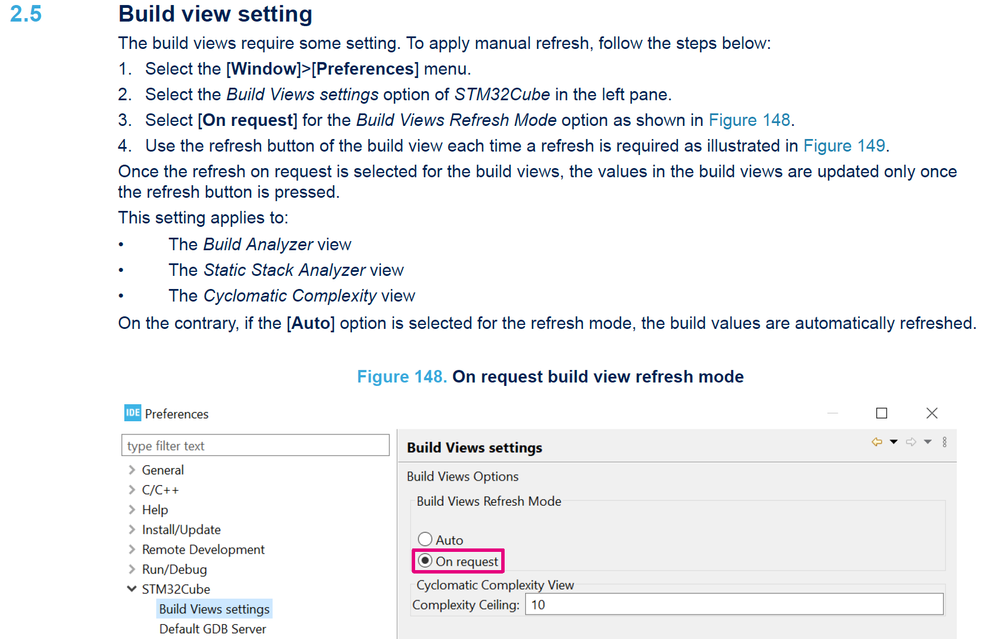Image resolution: width=999 pixels, height=639 pixels.
Task: Open the back-navigation history dropdown arrow
Action: point(893,441)
